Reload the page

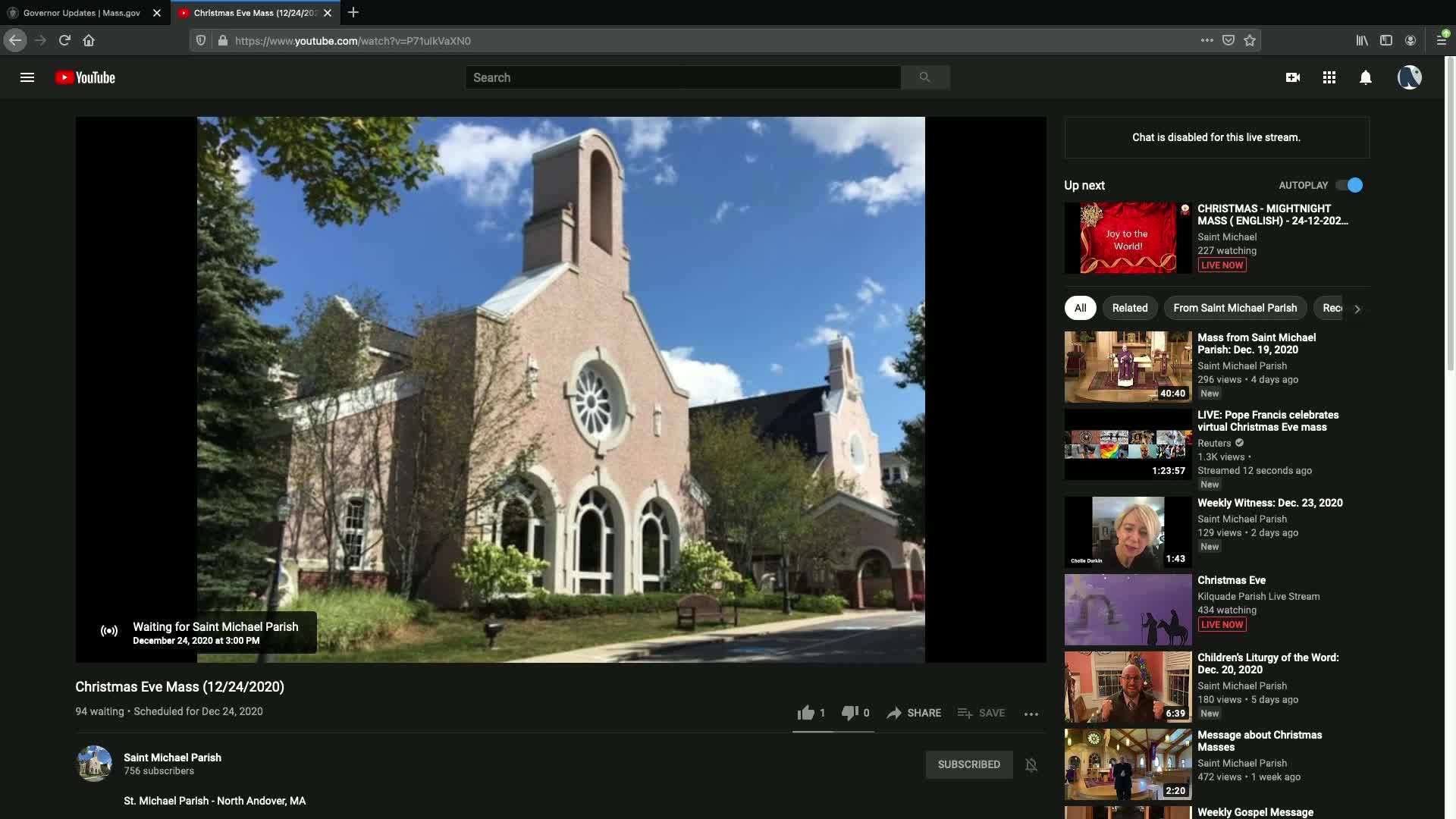pyautogui.click(x=64, y=40)
